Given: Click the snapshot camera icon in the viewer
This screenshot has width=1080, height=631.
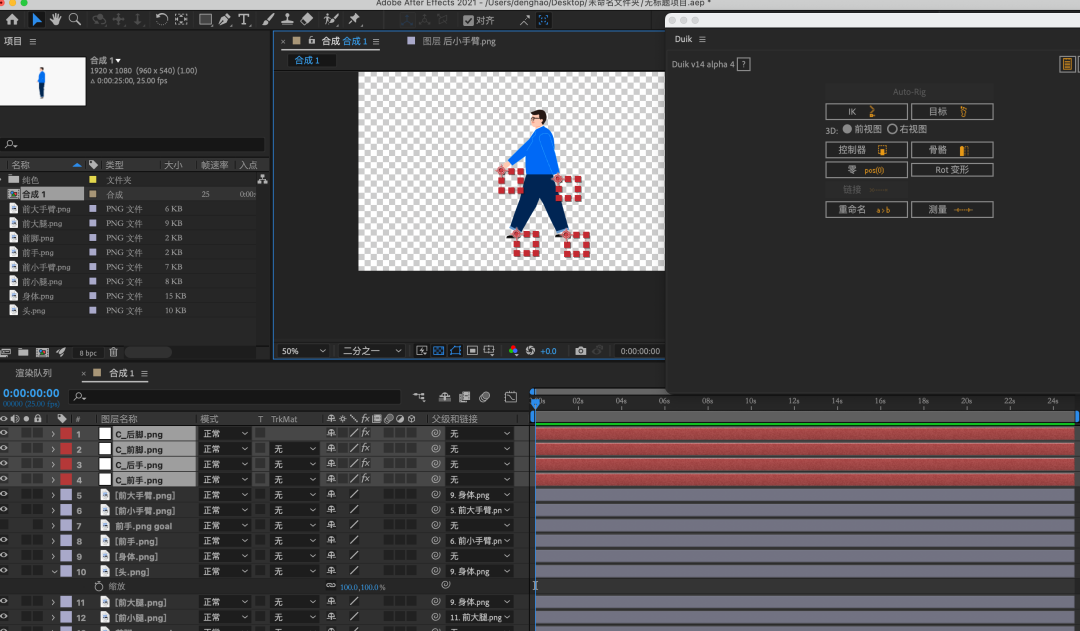Looking at the screenshot, I should pyautogui.click(x=580, y=351).
